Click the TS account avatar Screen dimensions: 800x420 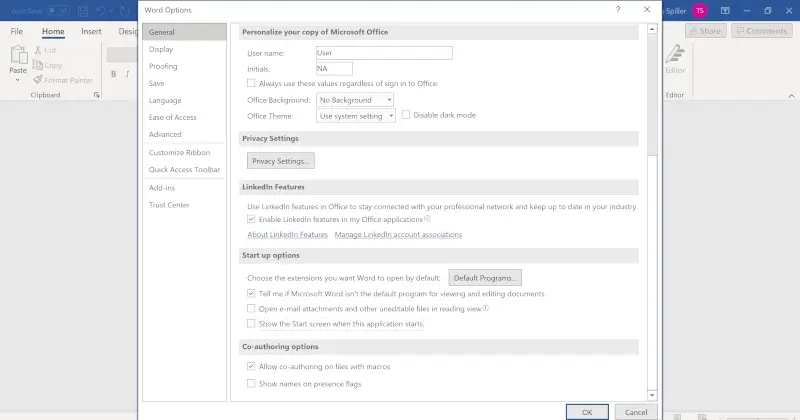click(700, 10)
